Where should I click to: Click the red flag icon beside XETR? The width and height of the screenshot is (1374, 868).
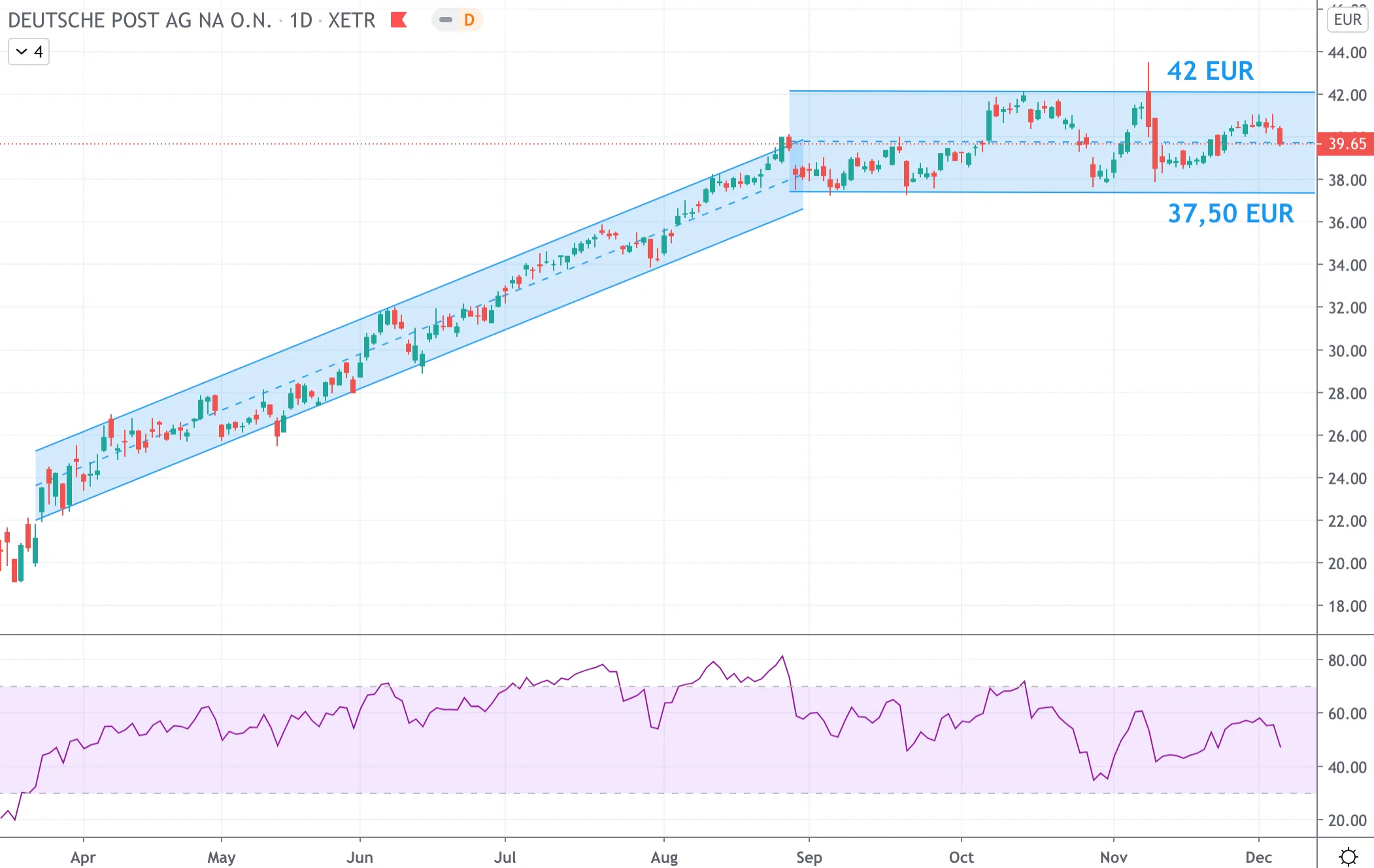399,20
